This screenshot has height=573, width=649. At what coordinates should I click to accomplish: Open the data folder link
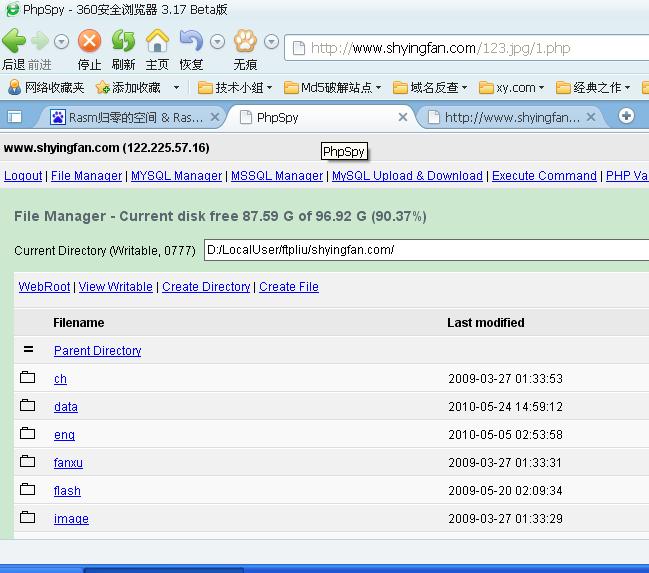pos(66,407)
